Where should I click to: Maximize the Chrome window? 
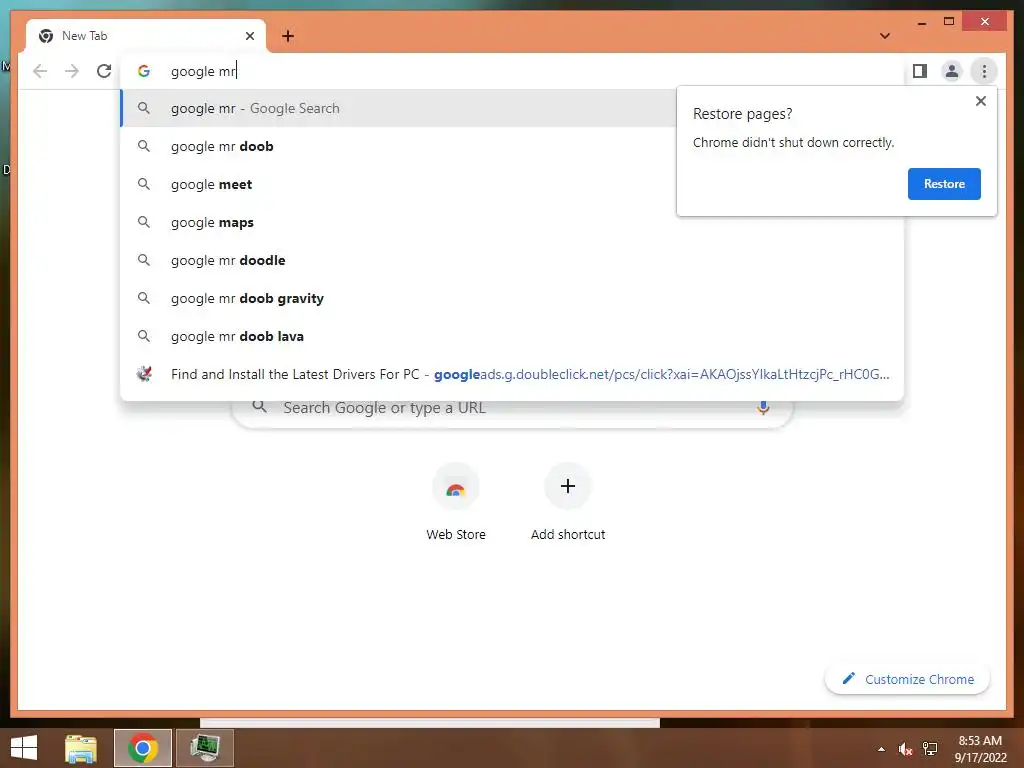click(x=949, y=22)
